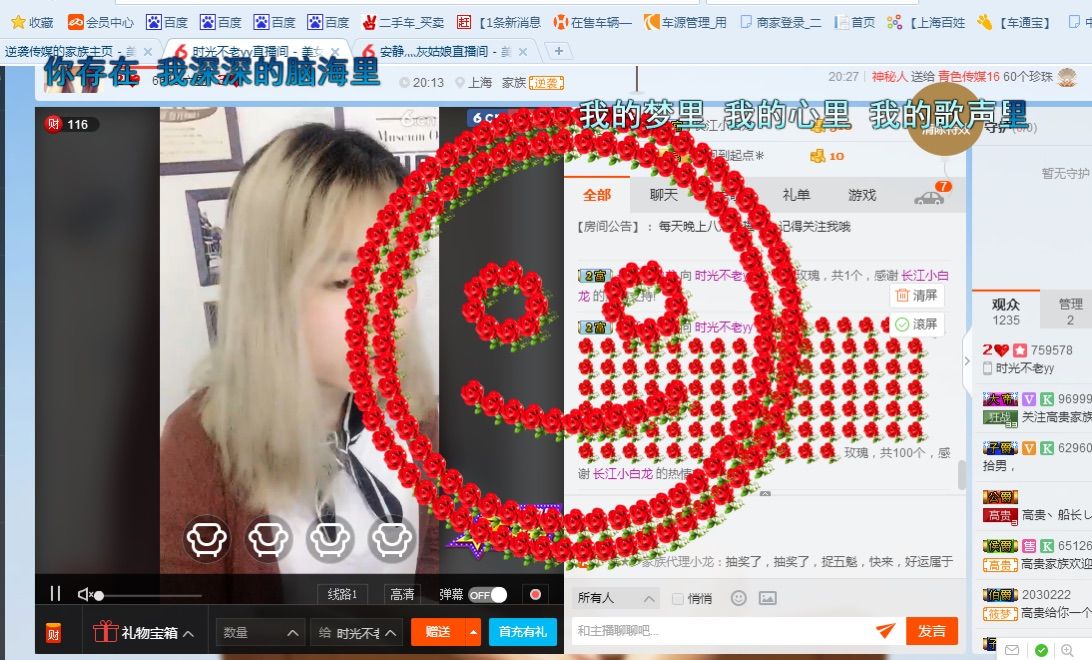This screenshot has width=1092, height=660.
Task: Click the zoom magnifier icon bottom right
Action: 1067,650
